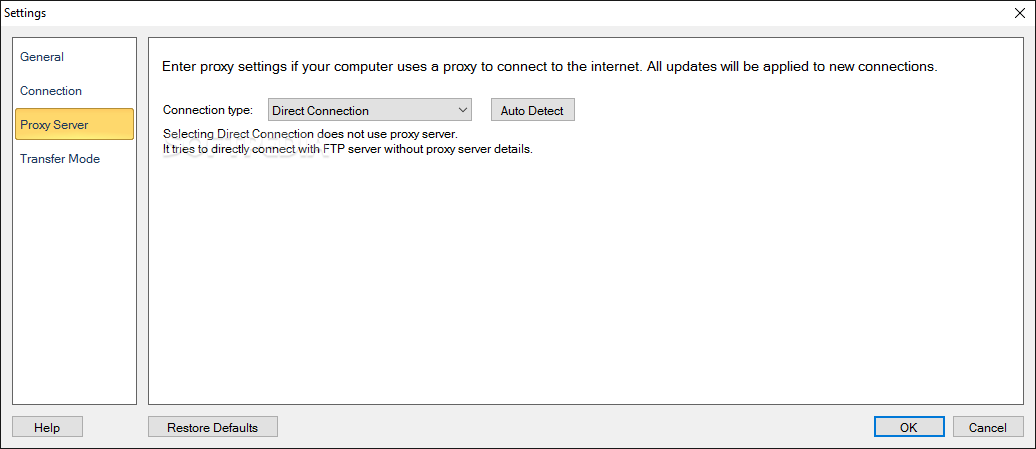Go to the Transfer Mode tab
Image resolution: width=1036 pixels, height=449 pixels.
(x=60, y=159)
